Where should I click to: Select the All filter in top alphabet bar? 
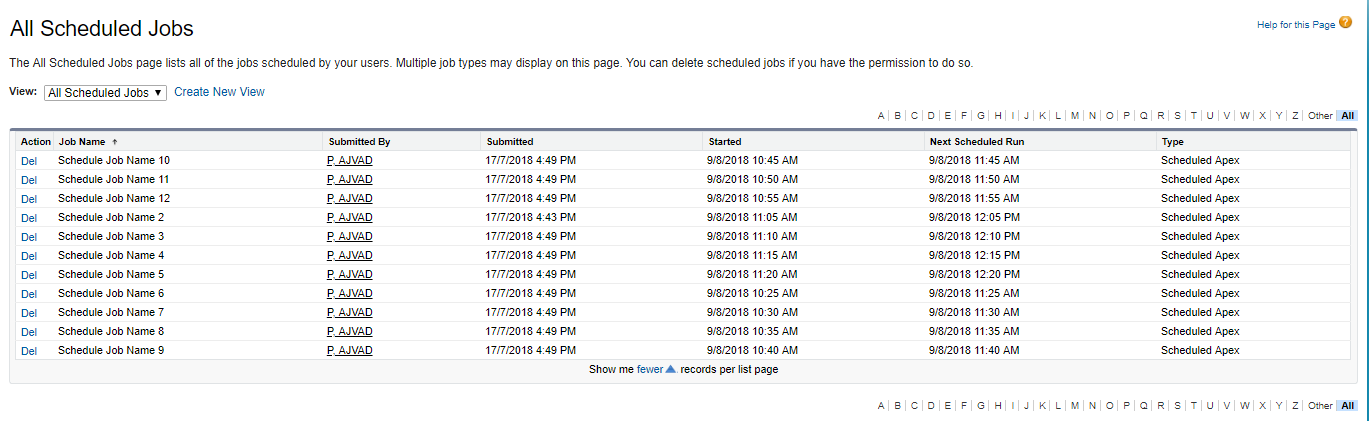[x=1348, y=116]
